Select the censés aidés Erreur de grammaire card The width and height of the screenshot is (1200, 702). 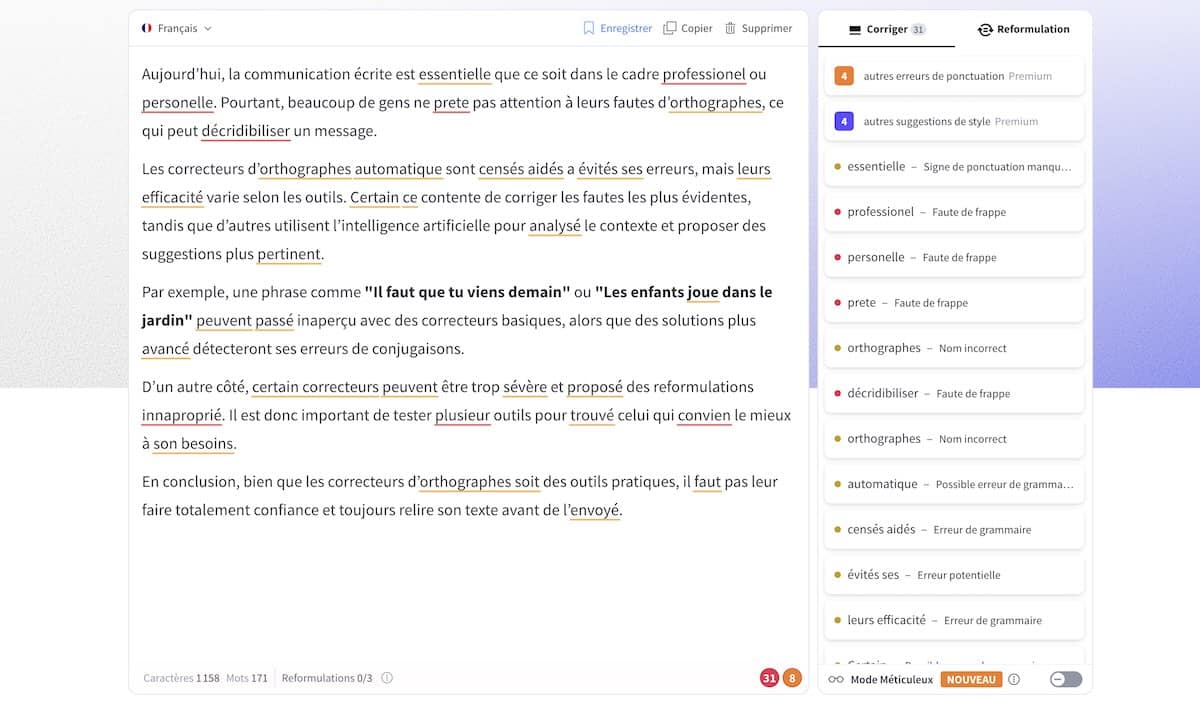(x=954, y=529)
